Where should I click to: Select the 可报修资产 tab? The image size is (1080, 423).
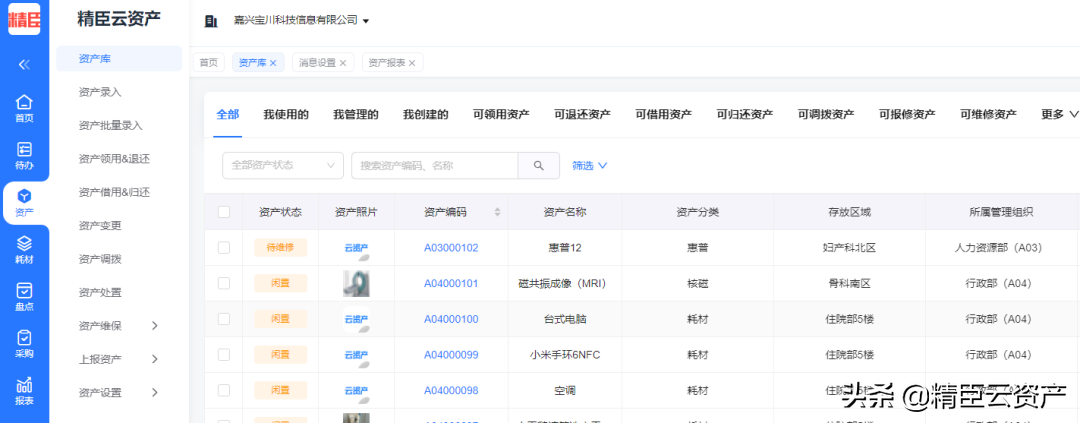pos(907,114)
